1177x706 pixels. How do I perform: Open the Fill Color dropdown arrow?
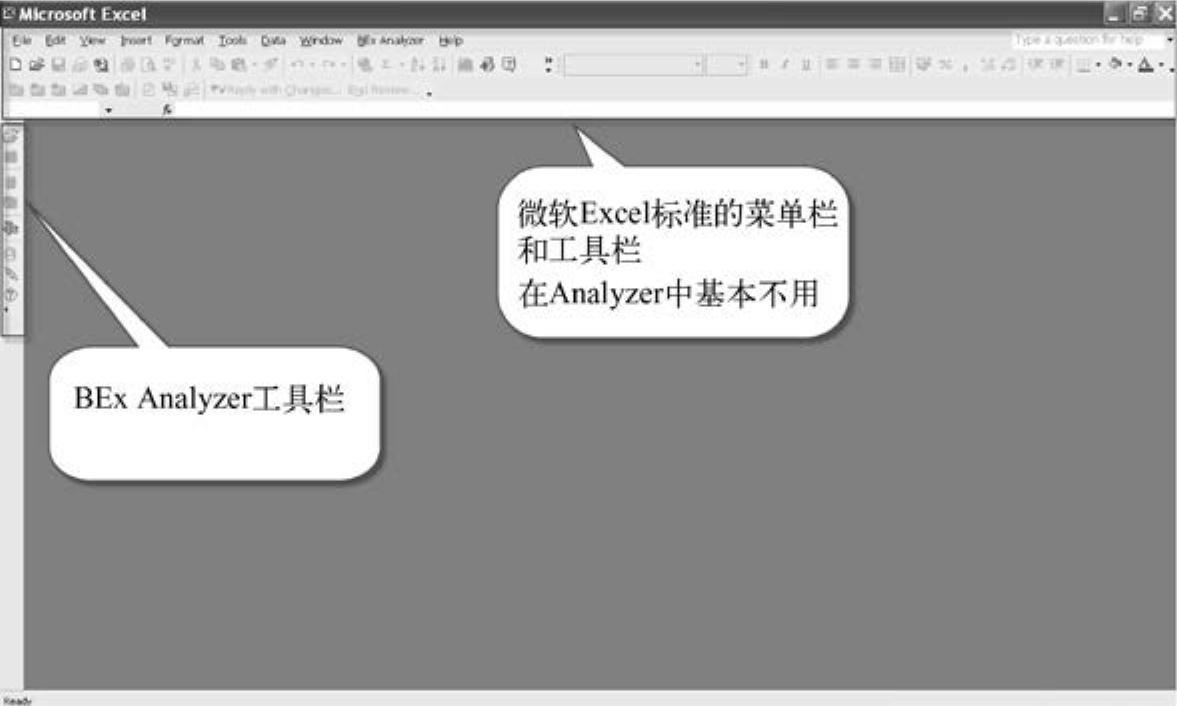[1129, 65]
